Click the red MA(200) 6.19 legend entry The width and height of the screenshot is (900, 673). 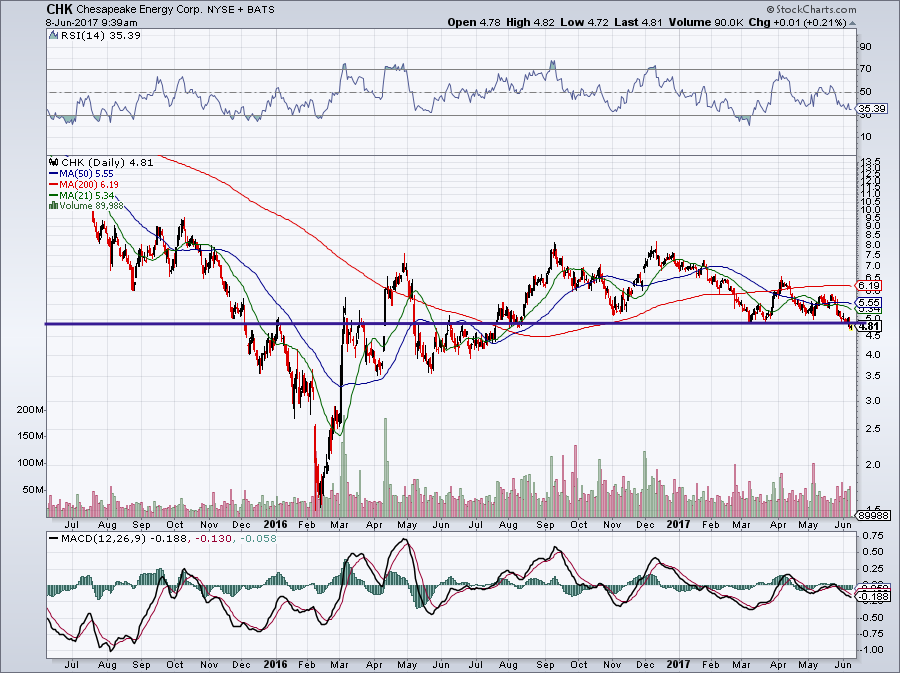pos(84,184)
